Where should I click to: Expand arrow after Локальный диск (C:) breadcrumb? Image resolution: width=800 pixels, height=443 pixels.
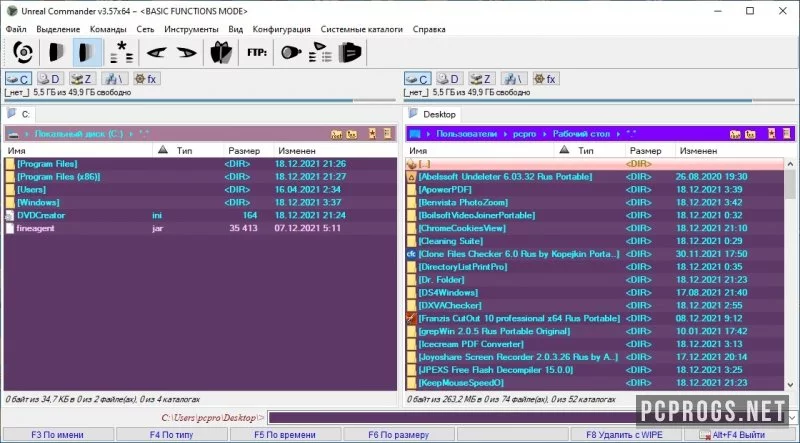(131, 134)
